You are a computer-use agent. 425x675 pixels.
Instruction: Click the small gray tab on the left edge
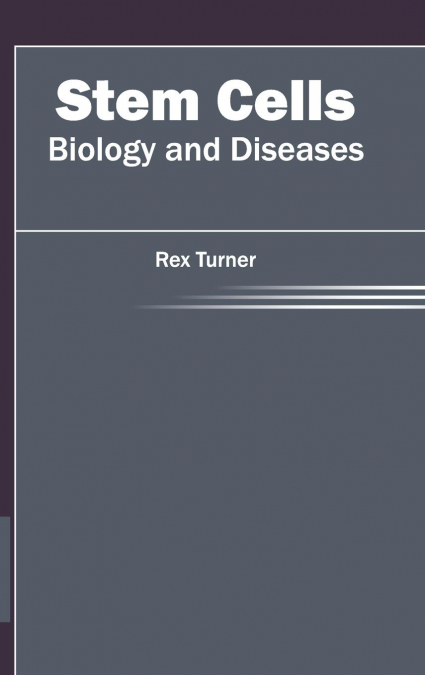tap(5, 569)
